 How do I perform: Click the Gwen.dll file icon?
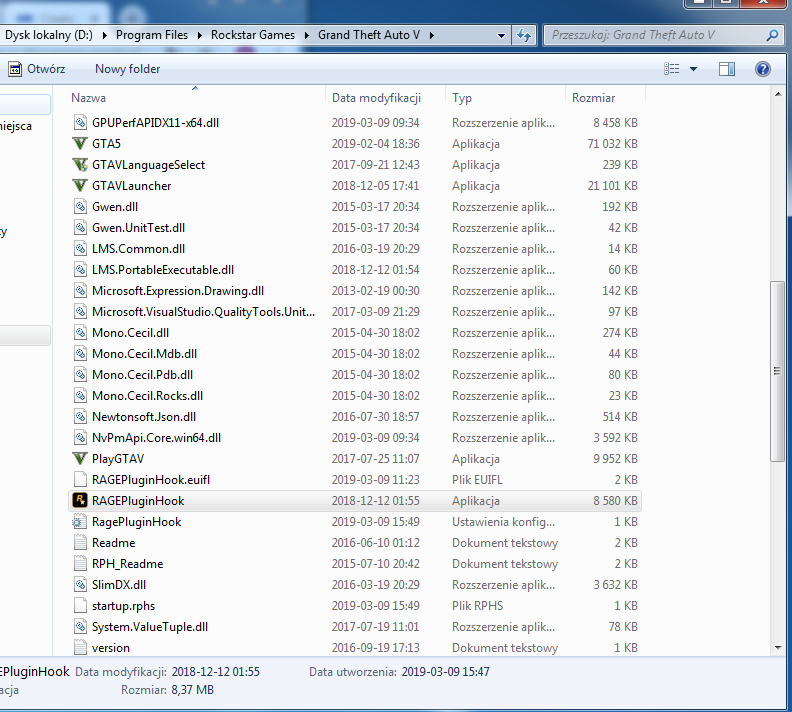[80, 207]
